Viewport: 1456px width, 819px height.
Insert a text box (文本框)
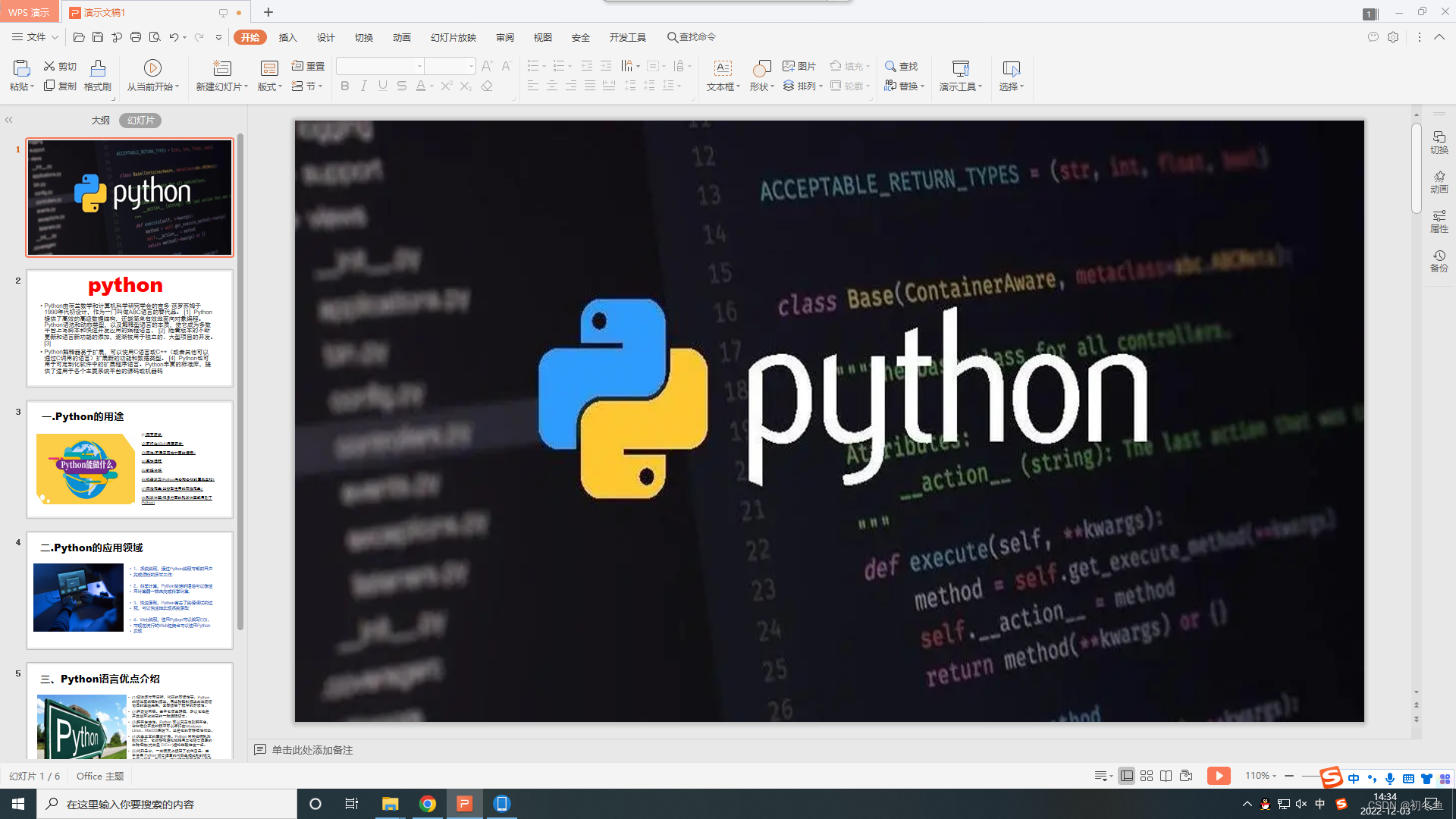pyautogui.click(x=723, y=69)
